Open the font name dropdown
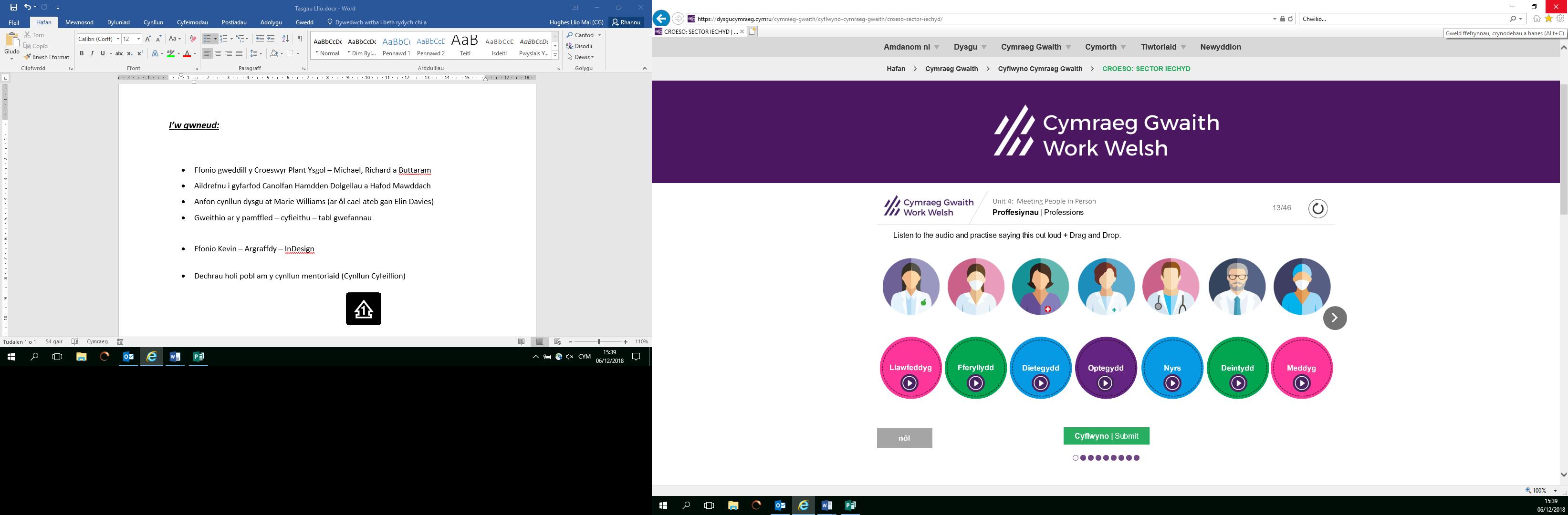The width and height of the screenshot is (1568, 515). pyautogui.click(x=117, y=39)
